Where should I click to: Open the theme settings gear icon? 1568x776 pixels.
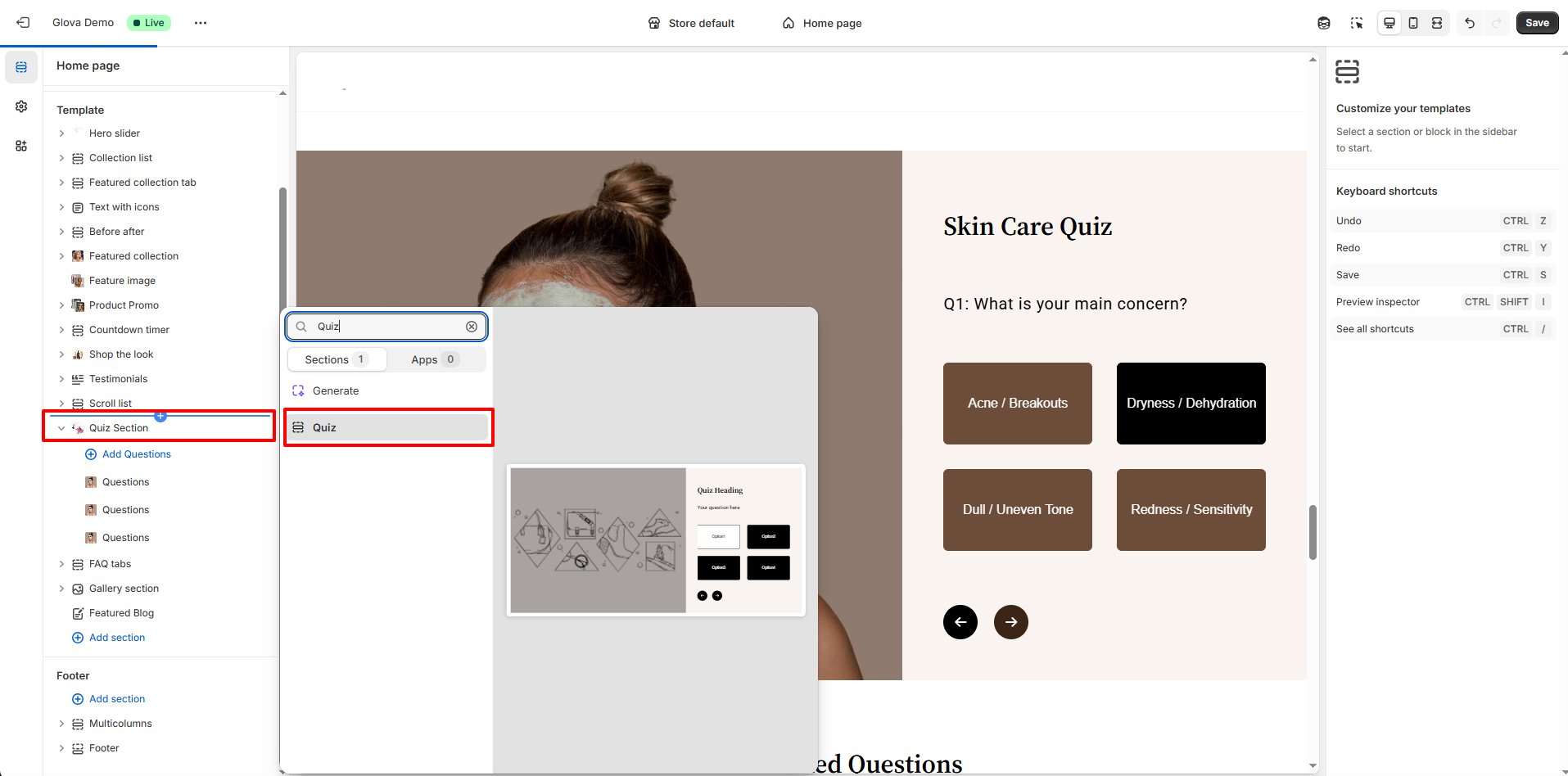click(21, 106)
